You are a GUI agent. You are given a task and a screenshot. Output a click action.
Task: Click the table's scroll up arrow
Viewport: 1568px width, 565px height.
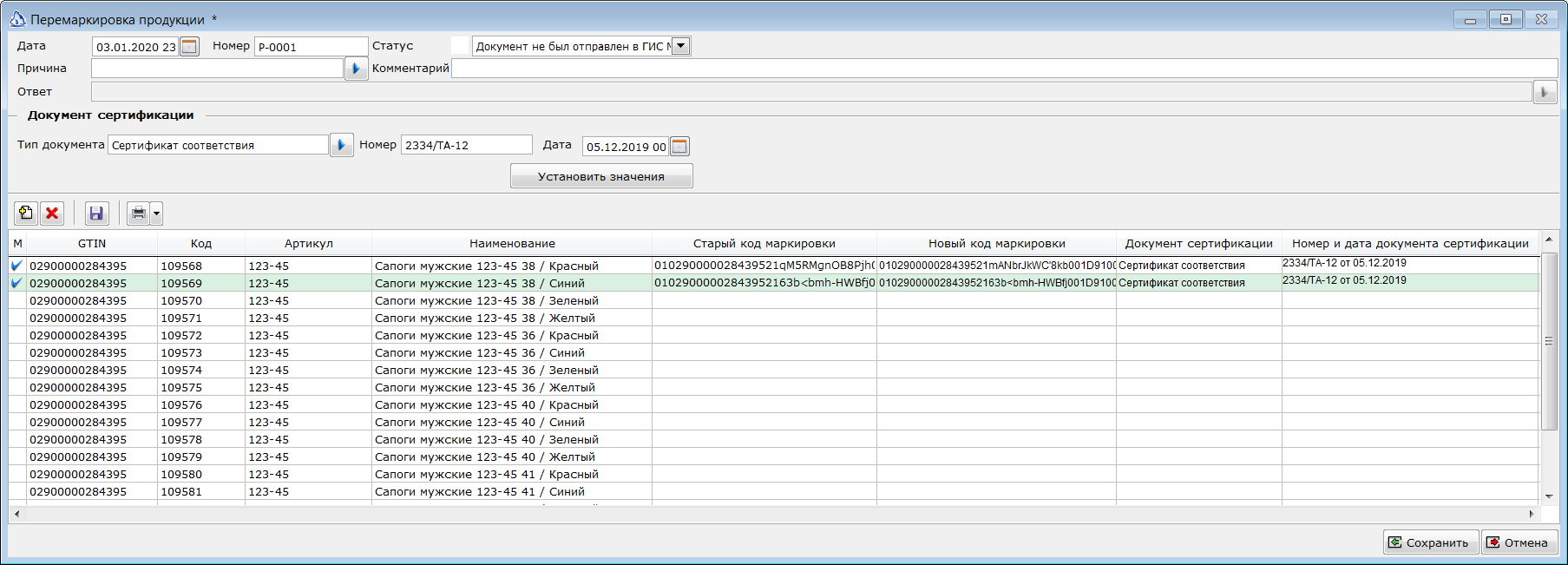[x=1549, y=239]
